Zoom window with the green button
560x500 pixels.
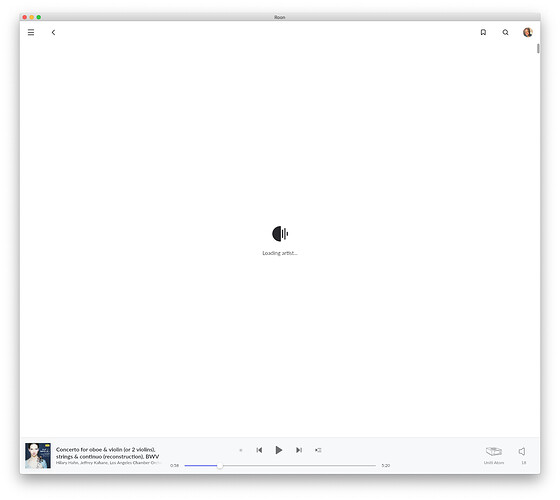point(39,17)
